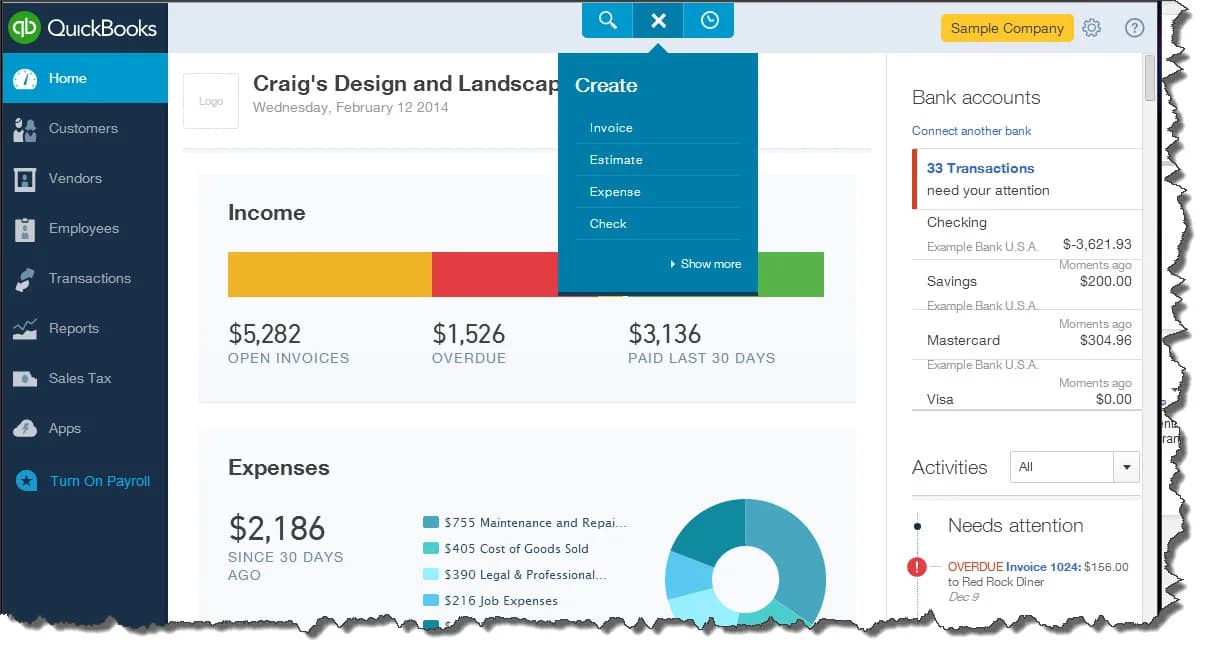Click the $304.96 Mastercard balance
Screen dimensions: 1209x655
click(x=1106, y=340)
